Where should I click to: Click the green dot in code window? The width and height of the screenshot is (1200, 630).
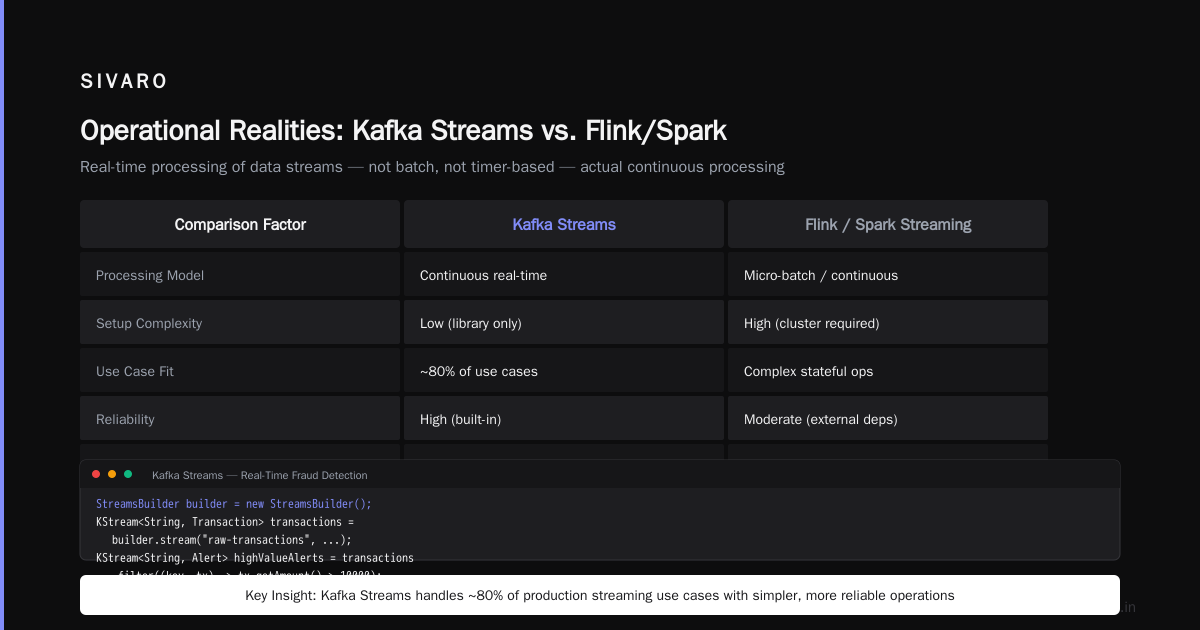128,474
